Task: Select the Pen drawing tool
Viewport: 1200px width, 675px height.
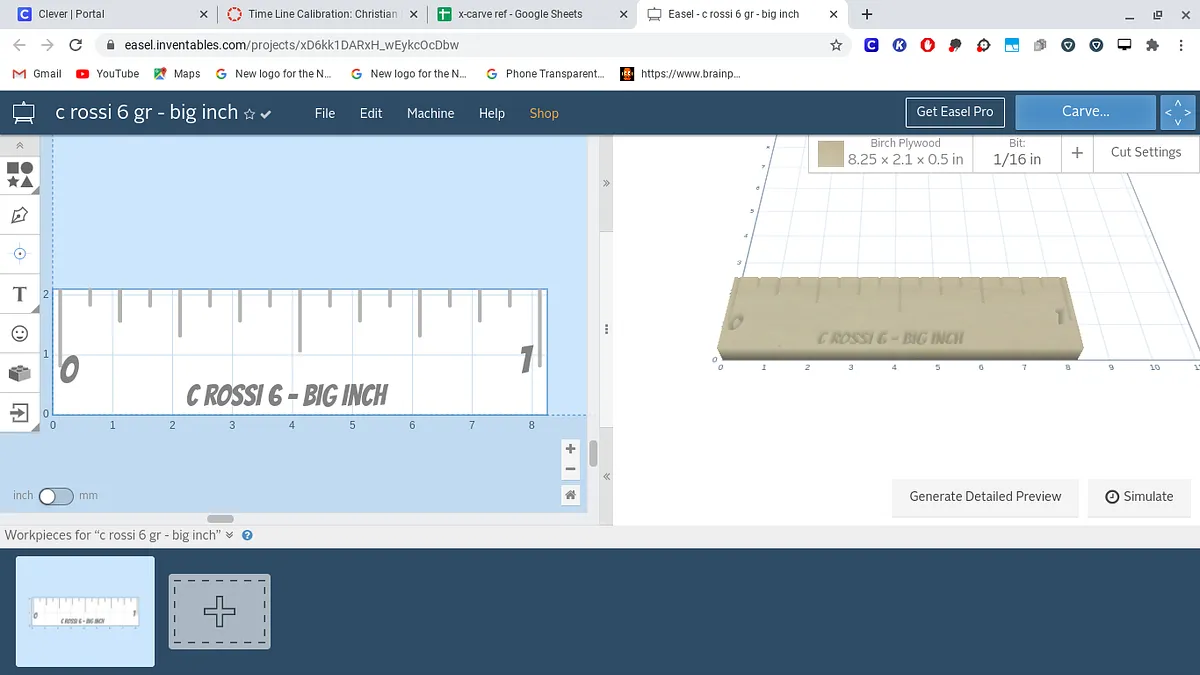Action: coord(20,215)
